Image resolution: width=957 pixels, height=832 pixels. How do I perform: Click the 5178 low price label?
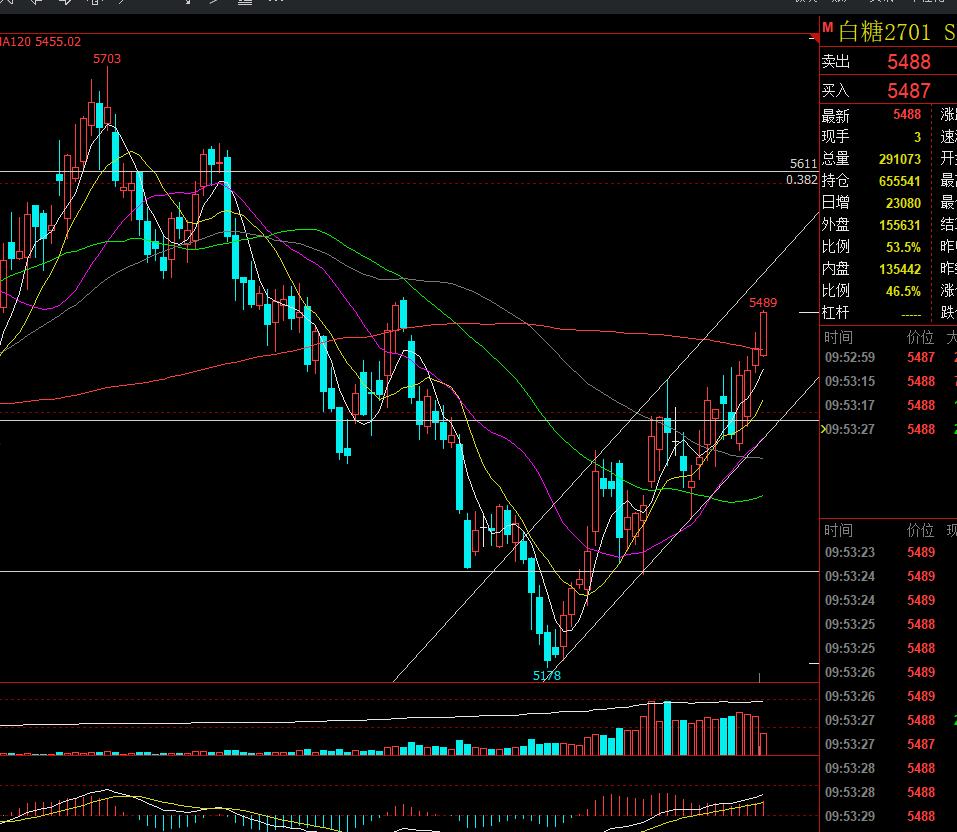547,676
